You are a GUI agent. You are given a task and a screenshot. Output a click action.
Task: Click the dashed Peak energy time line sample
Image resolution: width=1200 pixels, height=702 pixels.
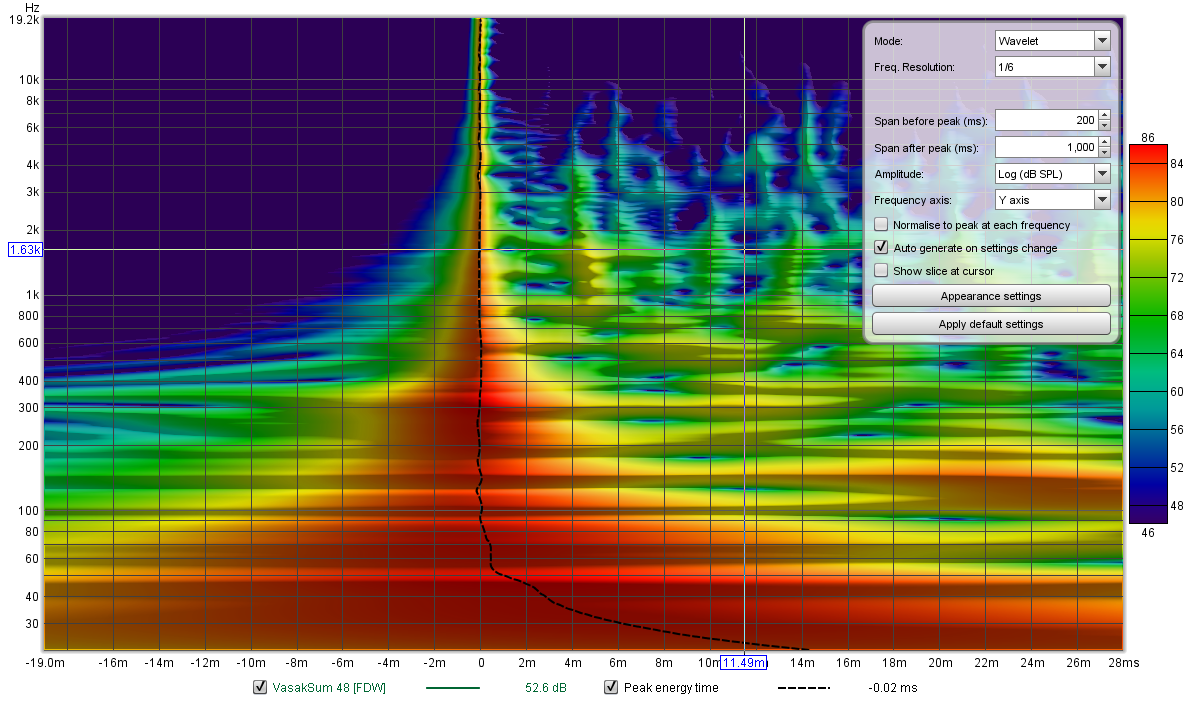tap(804, 688)
